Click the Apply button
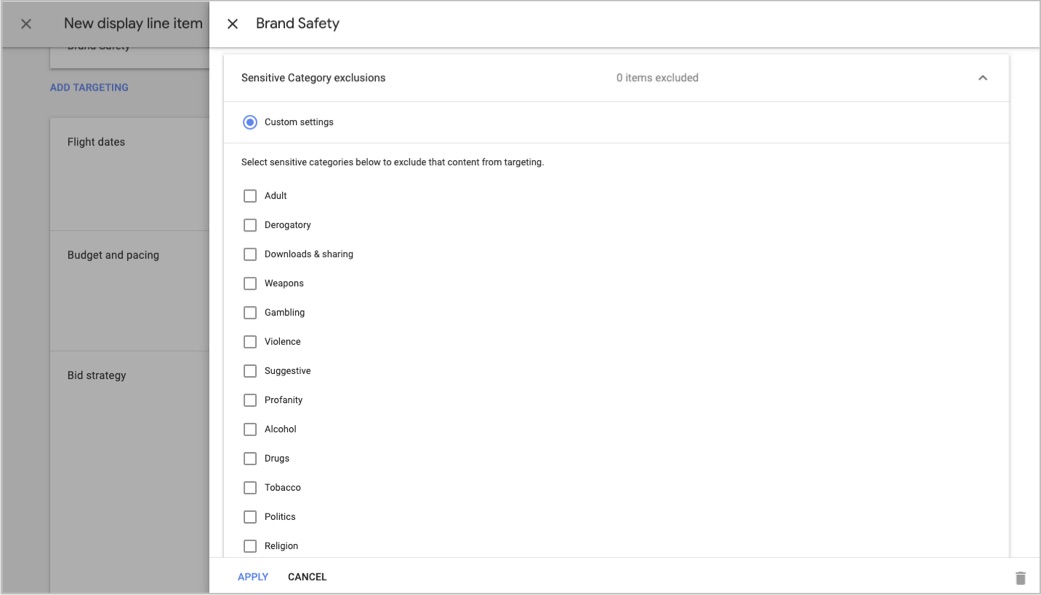Screen dimensions: 1041x595 click(253, 577)
